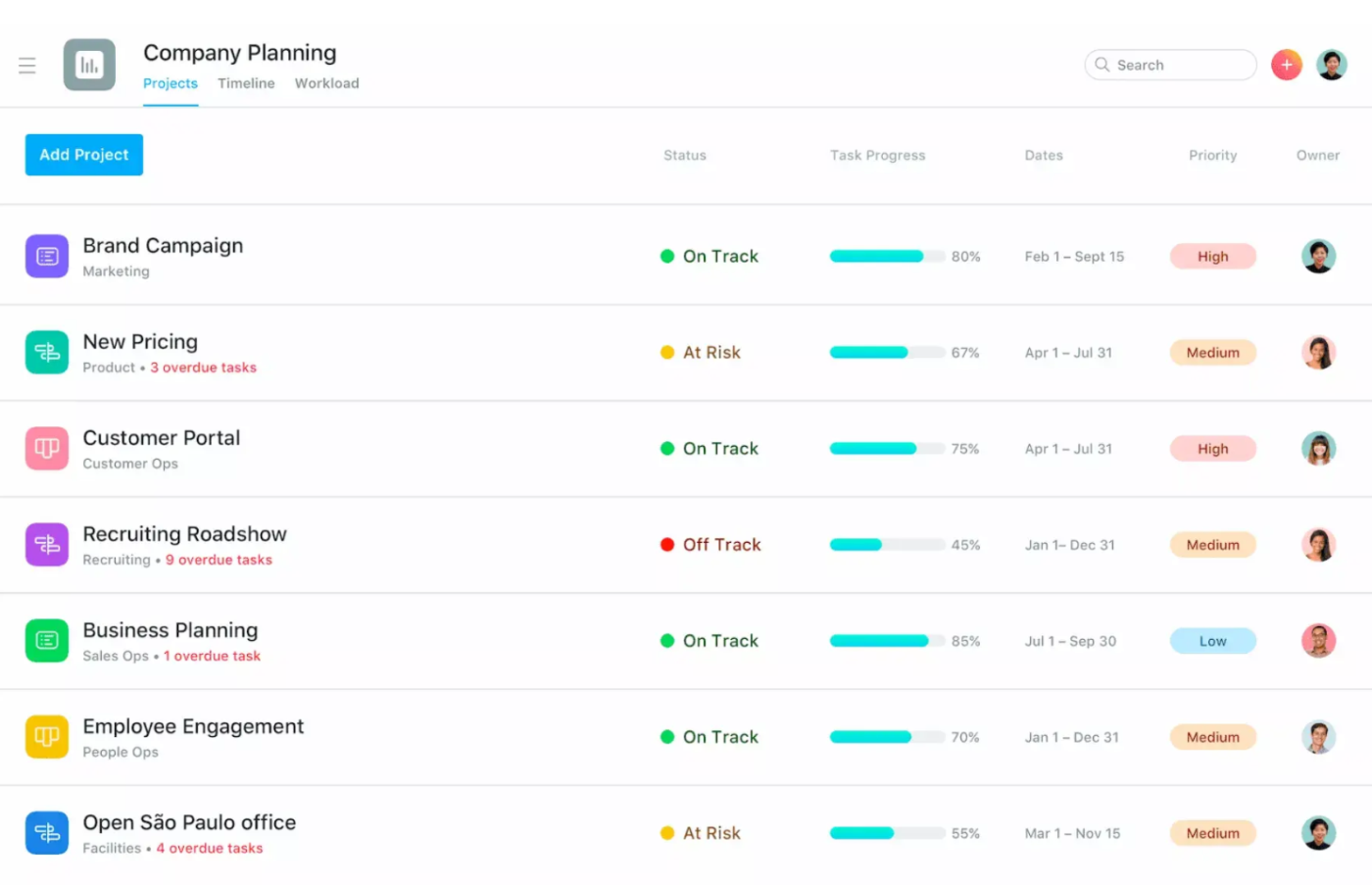
Task: Click the Search input field
Action: (x=1176, y=65)
